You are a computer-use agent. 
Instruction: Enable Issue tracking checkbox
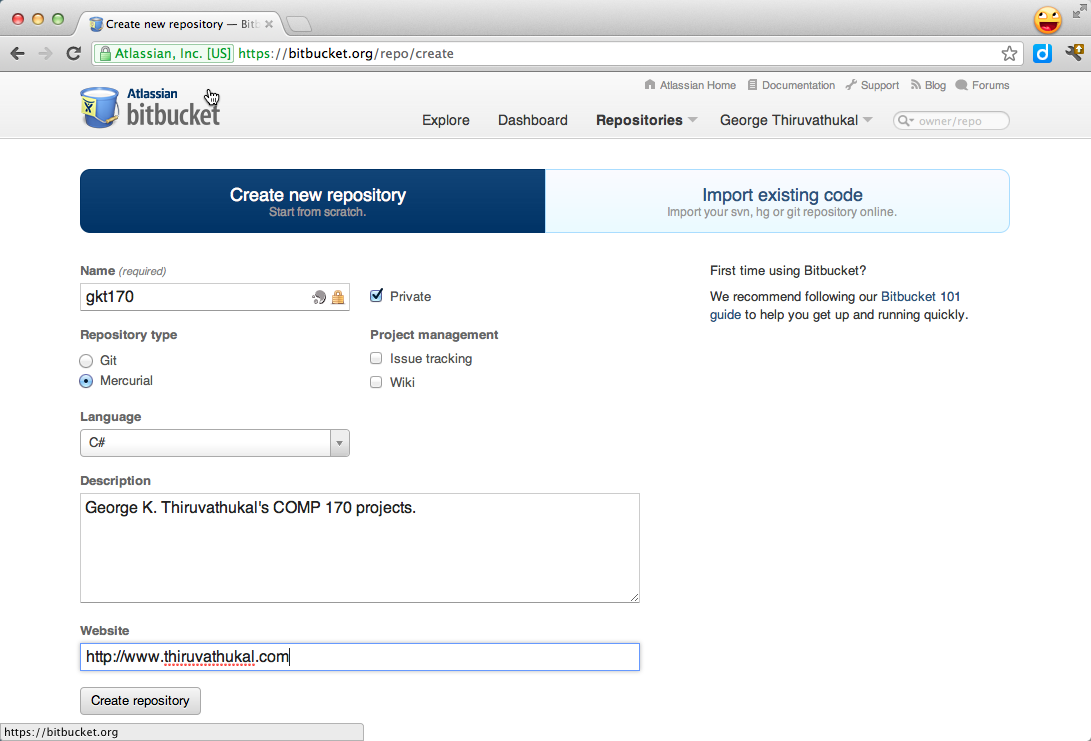tap(377, 358)
